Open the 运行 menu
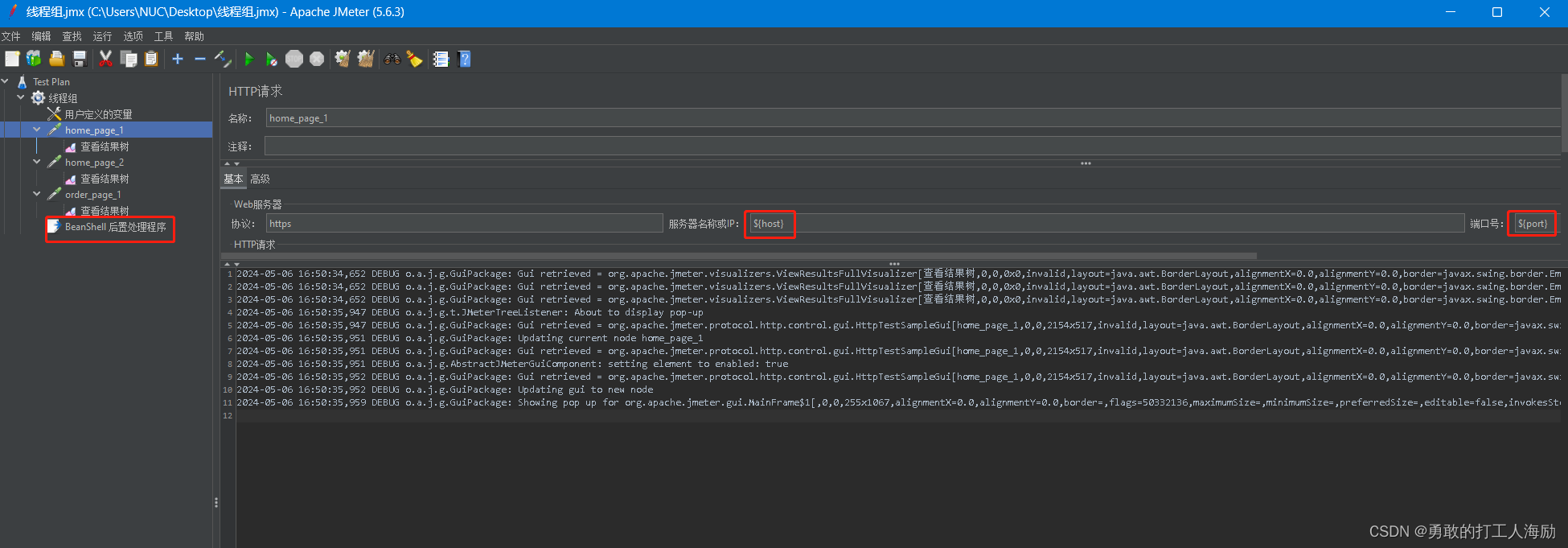 tap(102, 36)
